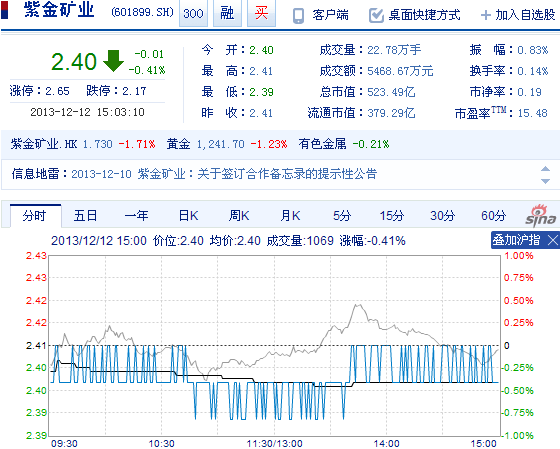Click the stock code (601899.SH)
Image resolution: width=560 pixels, height=449 pixels.
[142, 13]
